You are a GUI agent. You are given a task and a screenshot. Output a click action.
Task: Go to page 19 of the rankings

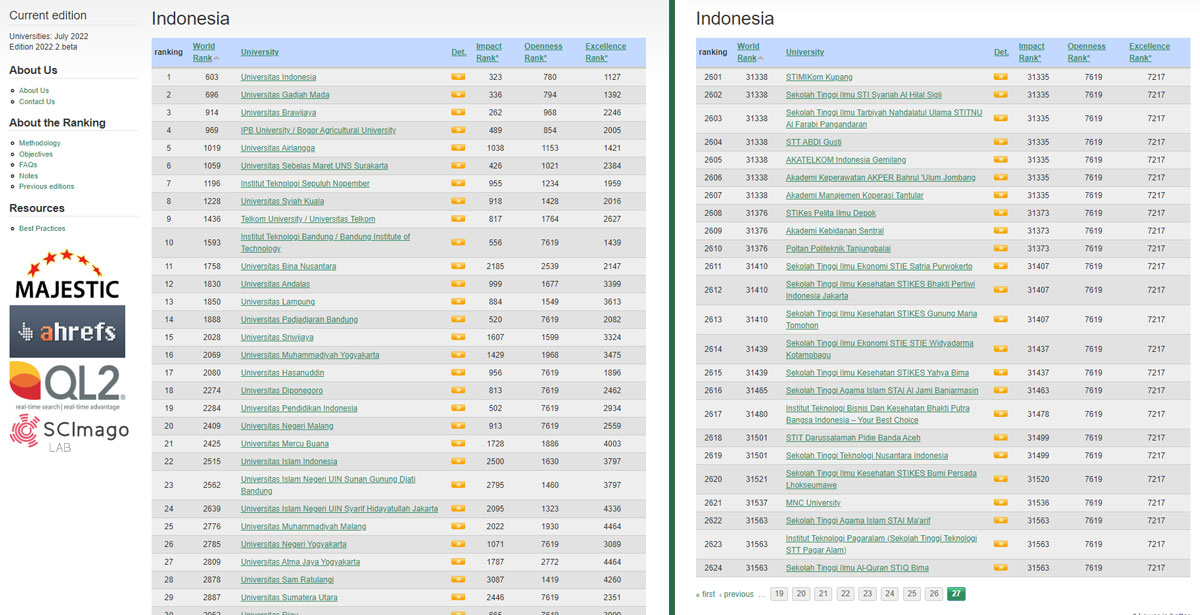click(x=778, y=593)
